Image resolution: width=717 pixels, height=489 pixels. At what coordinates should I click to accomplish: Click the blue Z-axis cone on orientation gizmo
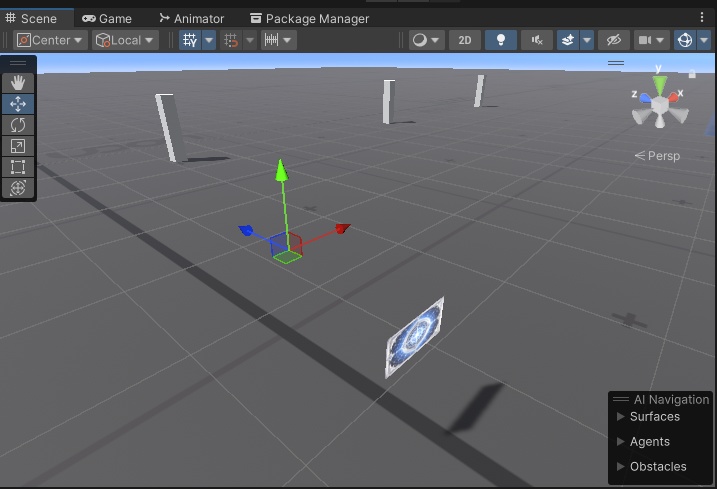tap(646, 97)
